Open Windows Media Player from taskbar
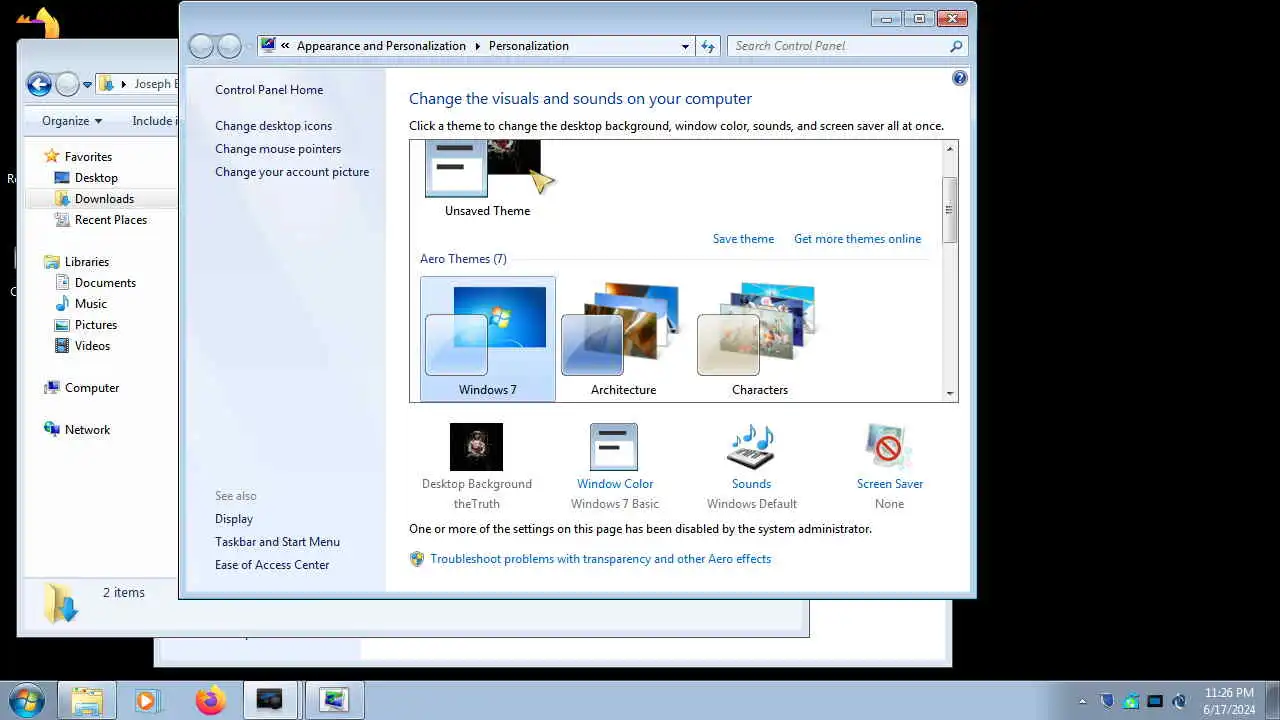Viewport: 1280px width, 720px height. [x=146, y=700]
